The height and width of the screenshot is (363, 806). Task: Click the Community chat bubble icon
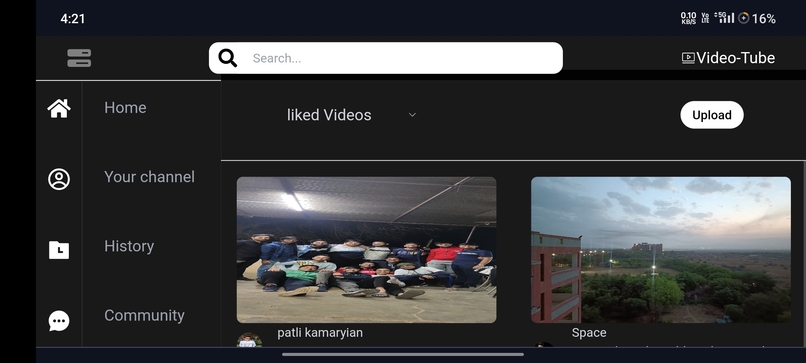59,321
